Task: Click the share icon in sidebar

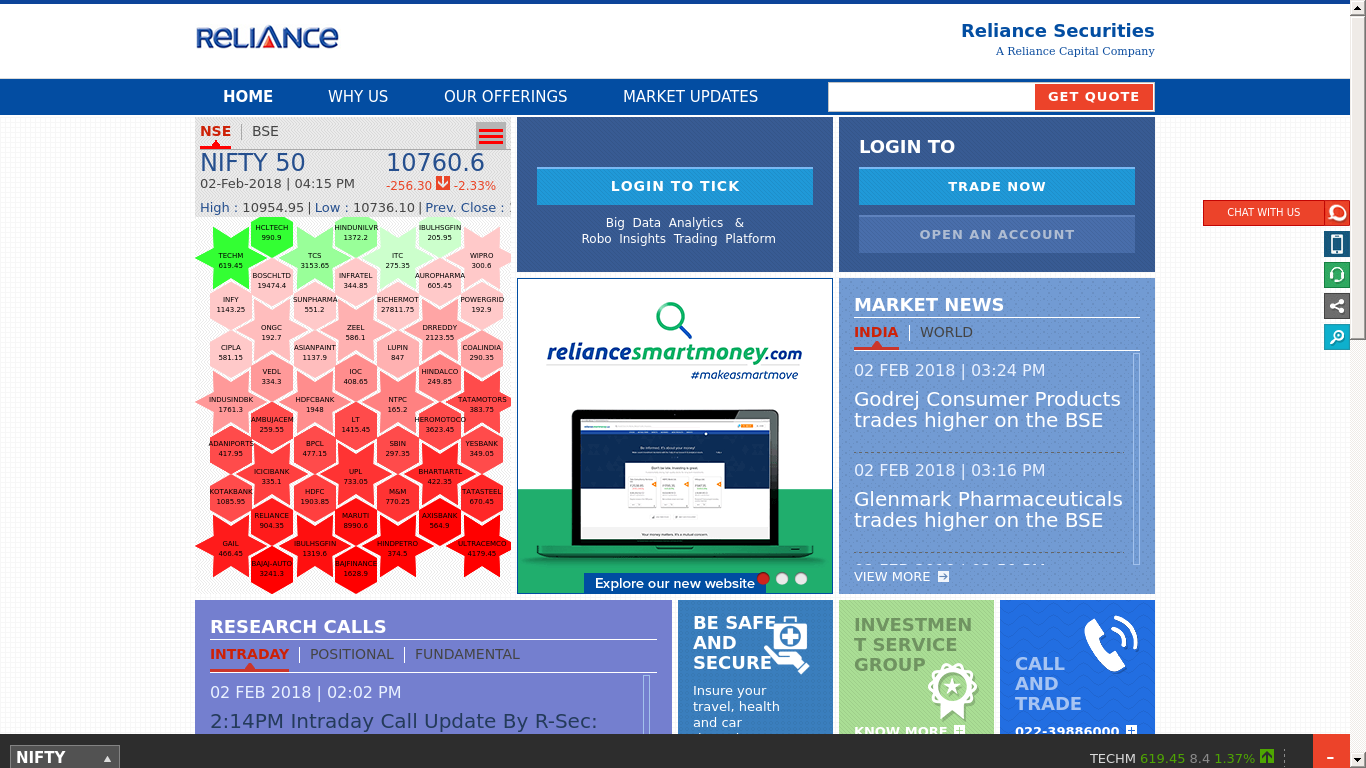Action: 1337,306
